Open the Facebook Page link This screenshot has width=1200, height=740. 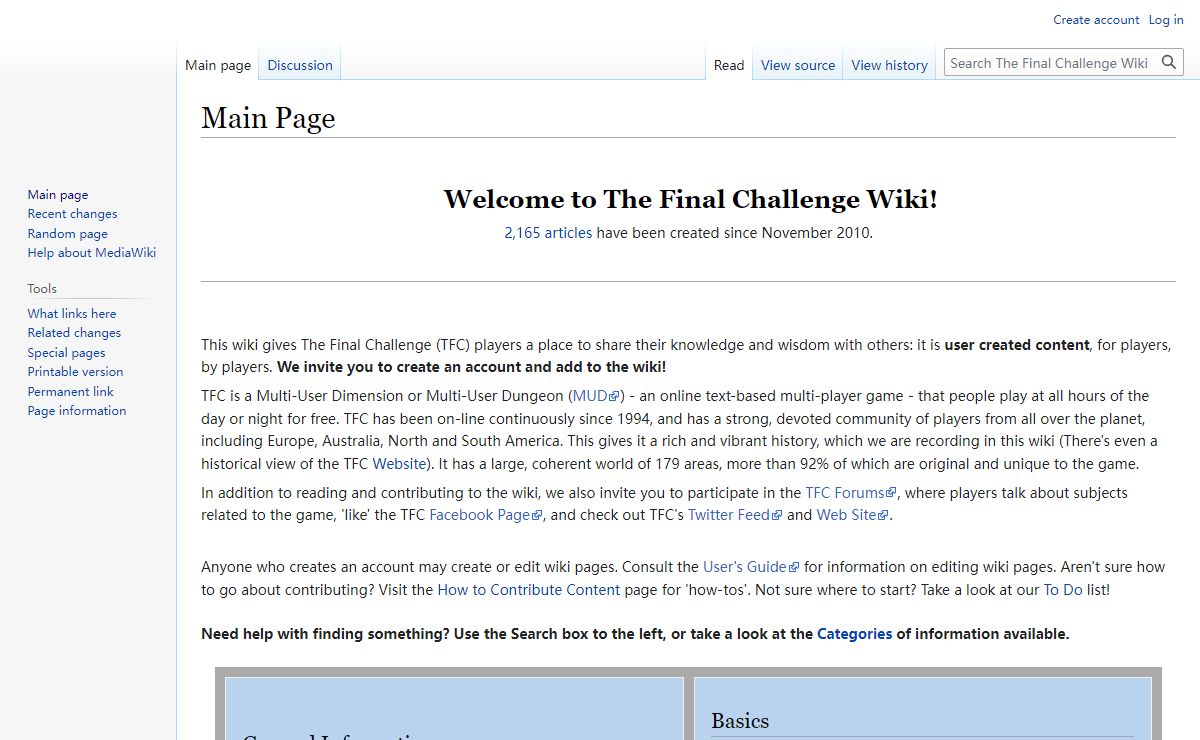(486, 516)
